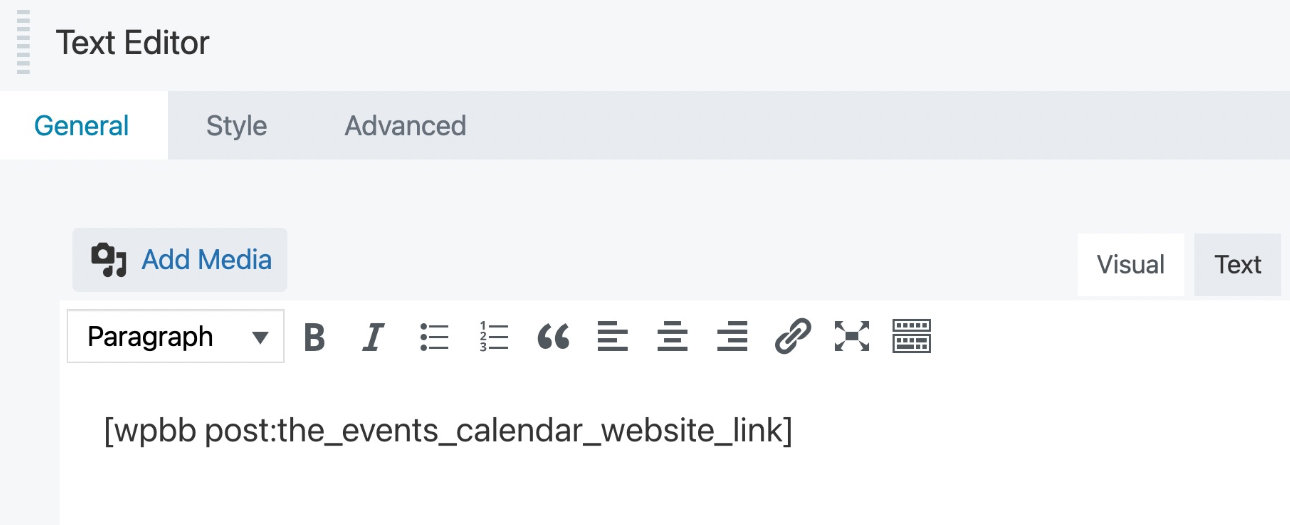1290x525 pixels.
Task: Open the insert link tool
Action: tap(792, 337)
